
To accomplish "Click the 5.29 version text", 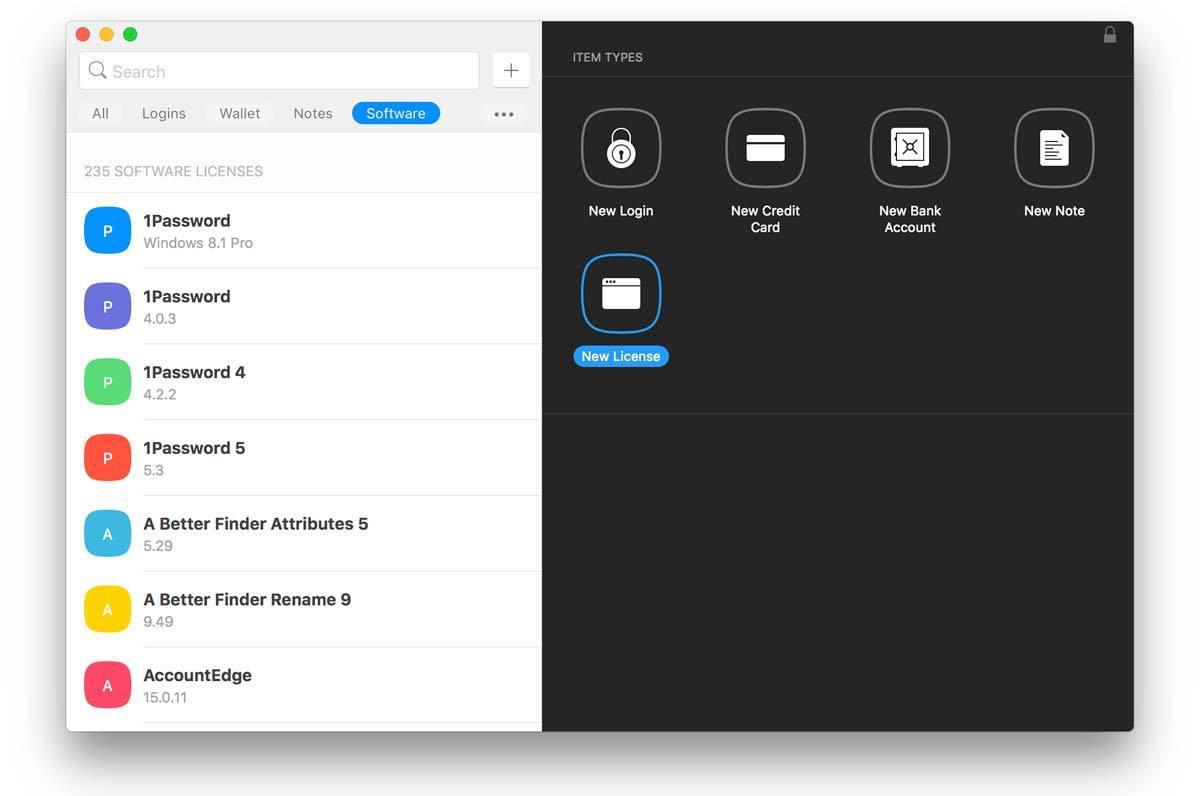I will [158, 546].
